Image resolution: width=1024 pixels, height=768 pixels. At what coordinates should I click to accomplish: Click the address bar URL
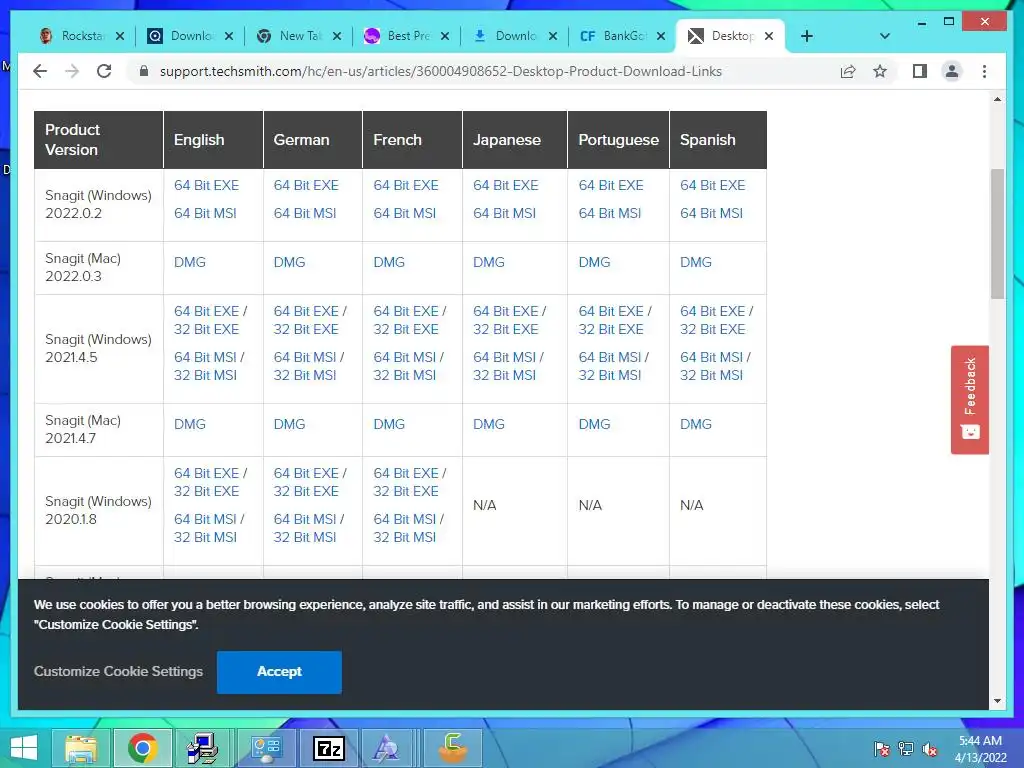[x=441, y=71]
